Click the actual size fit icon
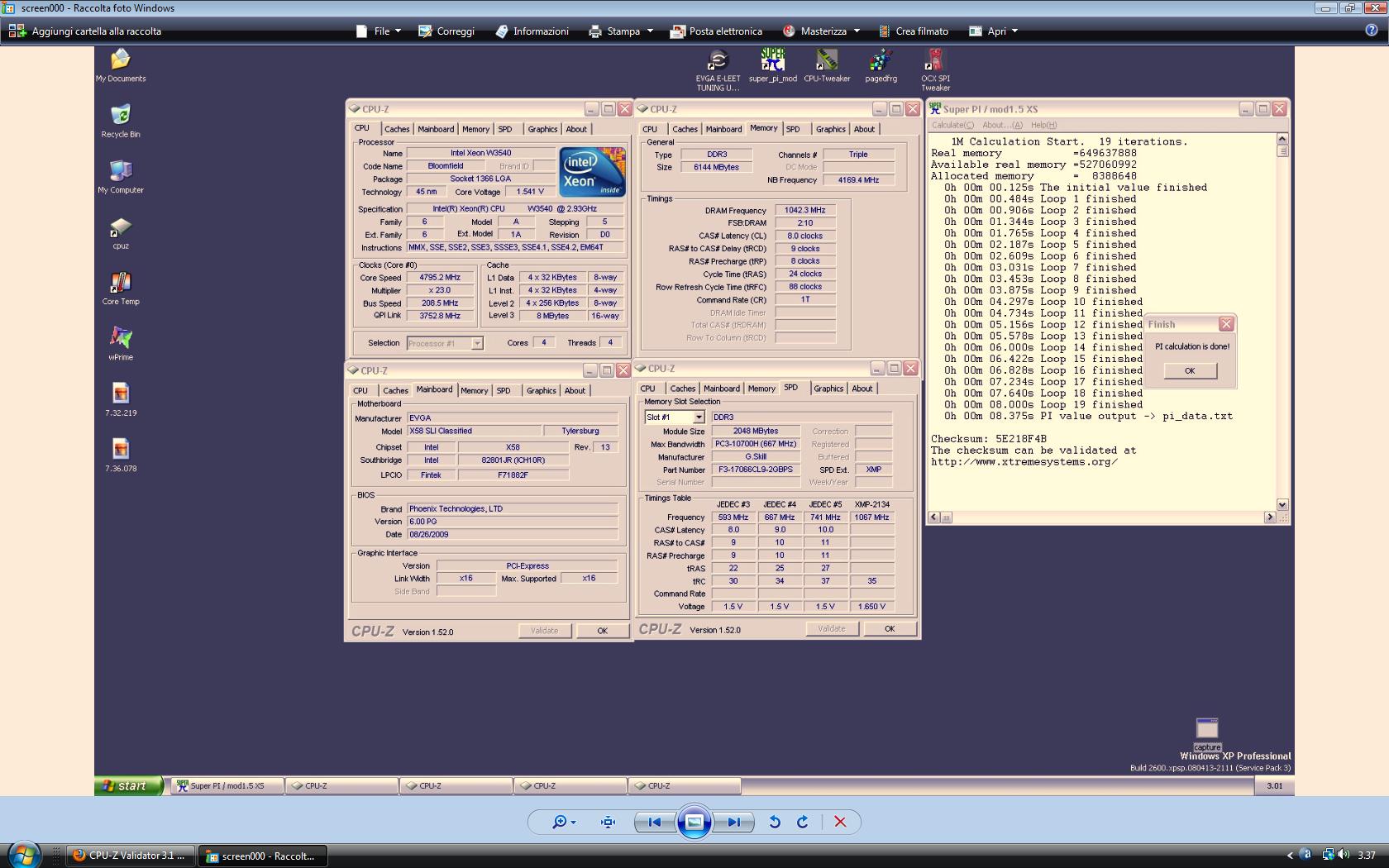Viewport: 1389px width, 868px height. tap(609, 822)
